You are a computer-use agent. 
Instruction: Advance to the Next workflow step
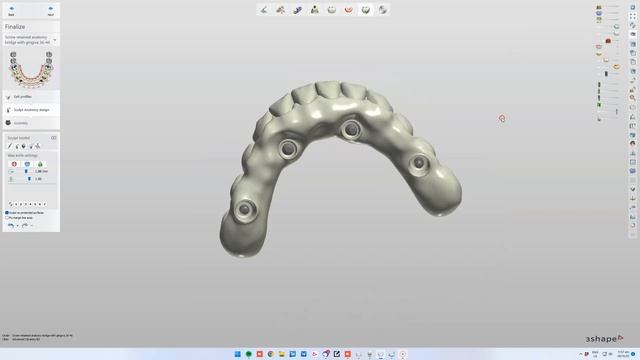[x=51, y=11]
